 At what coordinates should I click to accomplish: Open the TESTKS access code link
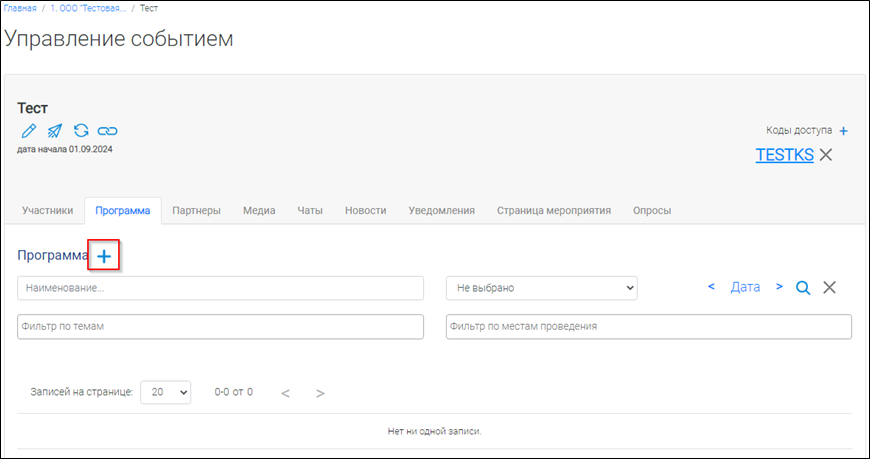[784, 155]
